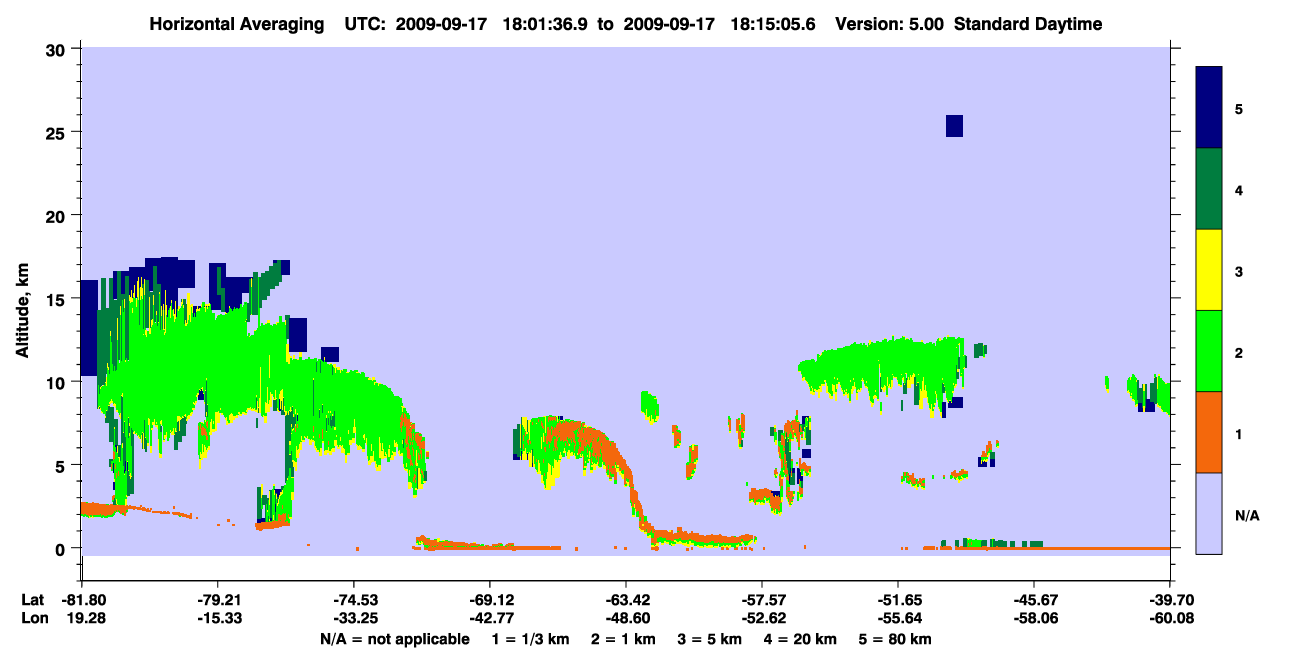This screenshot has width=1300, height=667.
Task: Click the legend text '5 = 80 km'
Action: 896,639
